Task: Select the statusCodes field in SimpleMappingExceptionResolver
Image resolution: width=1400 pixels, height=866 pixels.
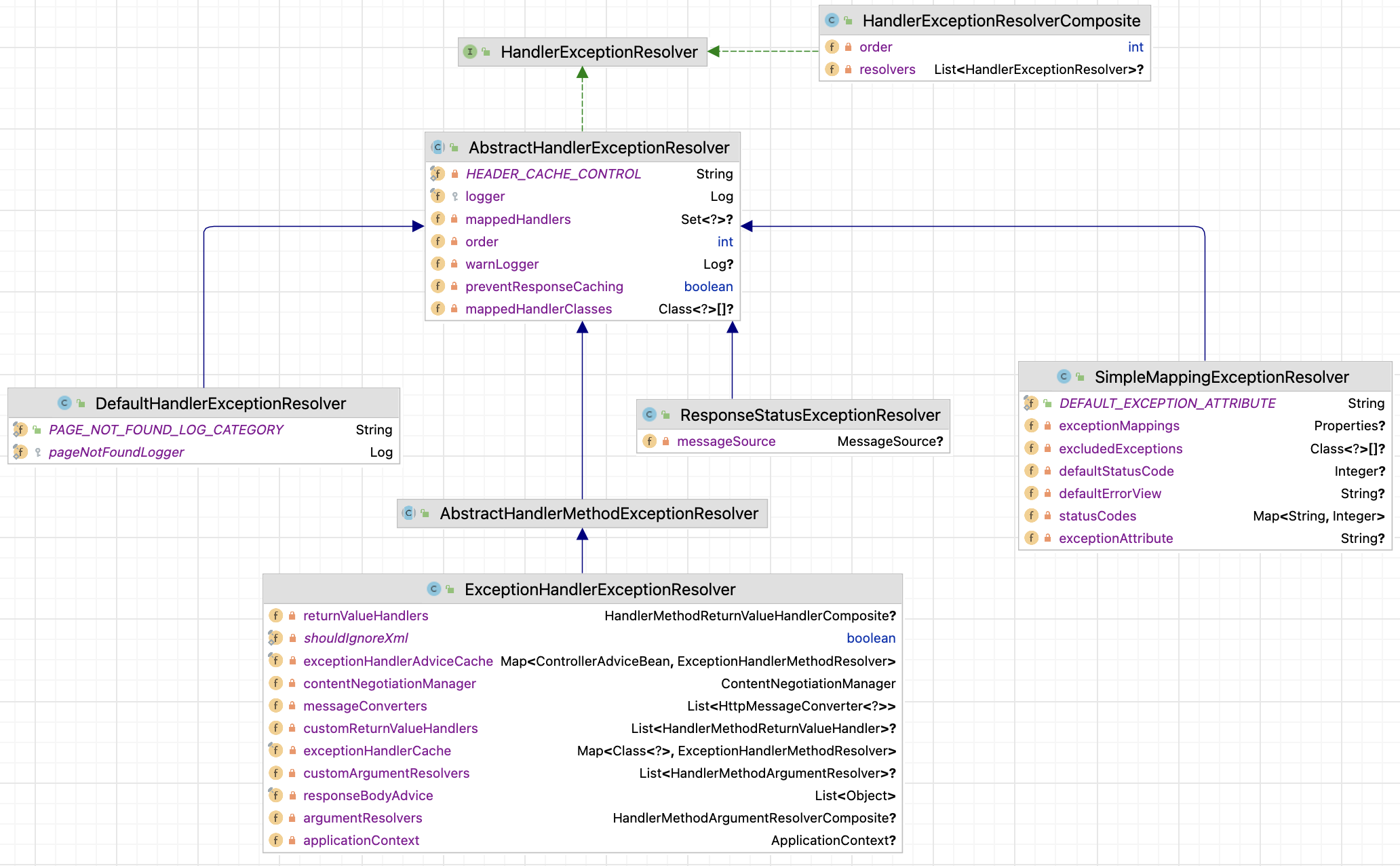Action: [1097, 516]
